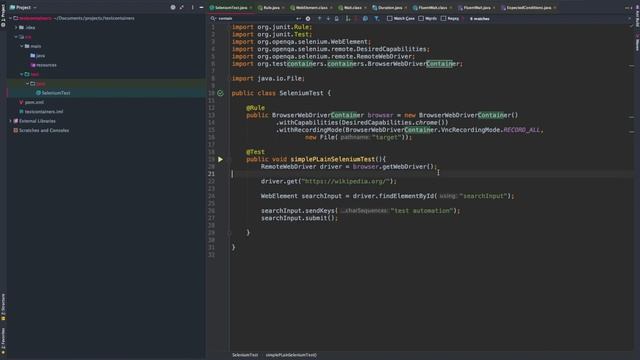640x360 pixels.
Task: Collapse the java folder under test
Action: click(x=28, y=84)
